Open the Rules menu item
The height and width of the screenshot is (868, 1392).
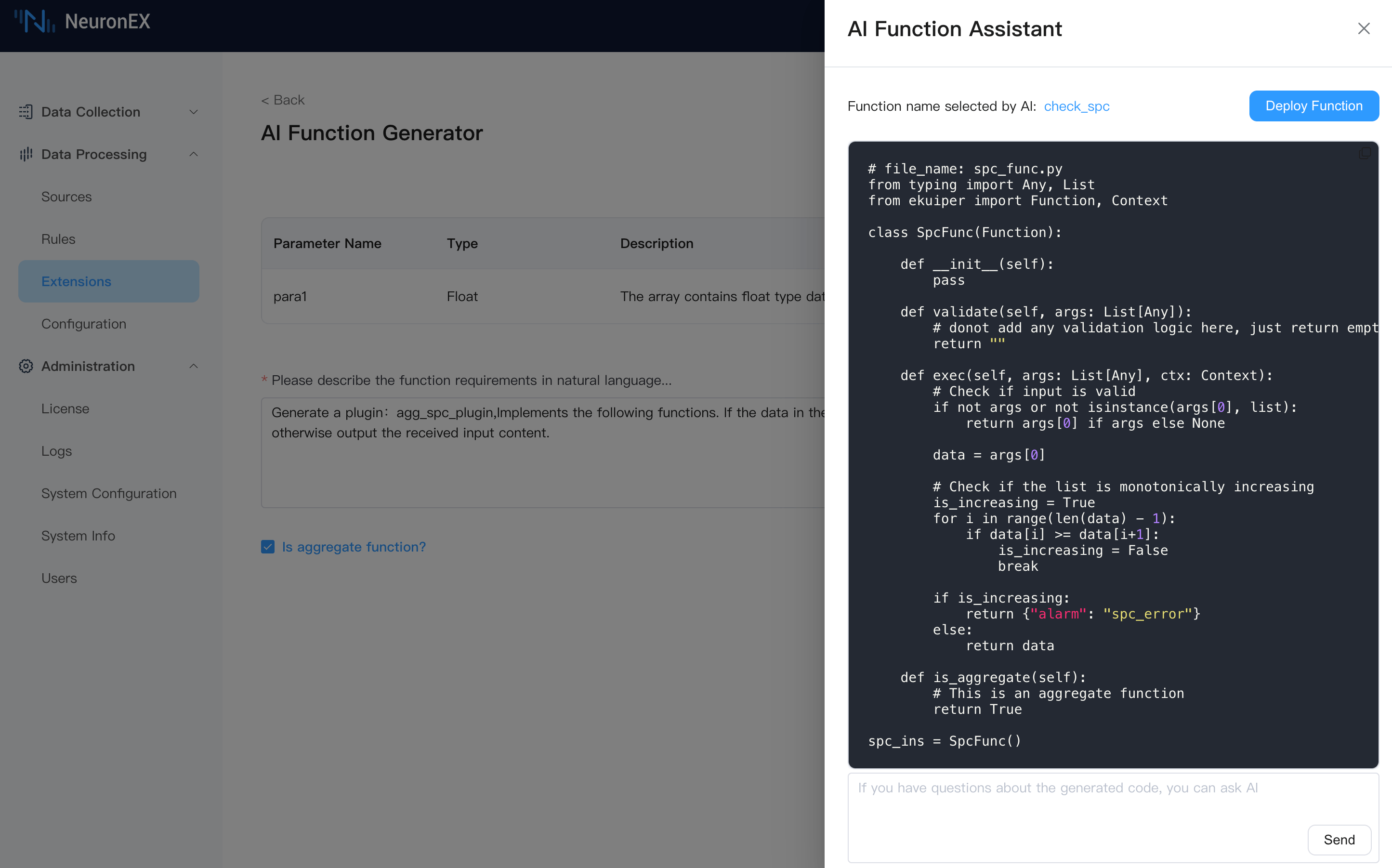pyautogui.click(x=59, y=239)
